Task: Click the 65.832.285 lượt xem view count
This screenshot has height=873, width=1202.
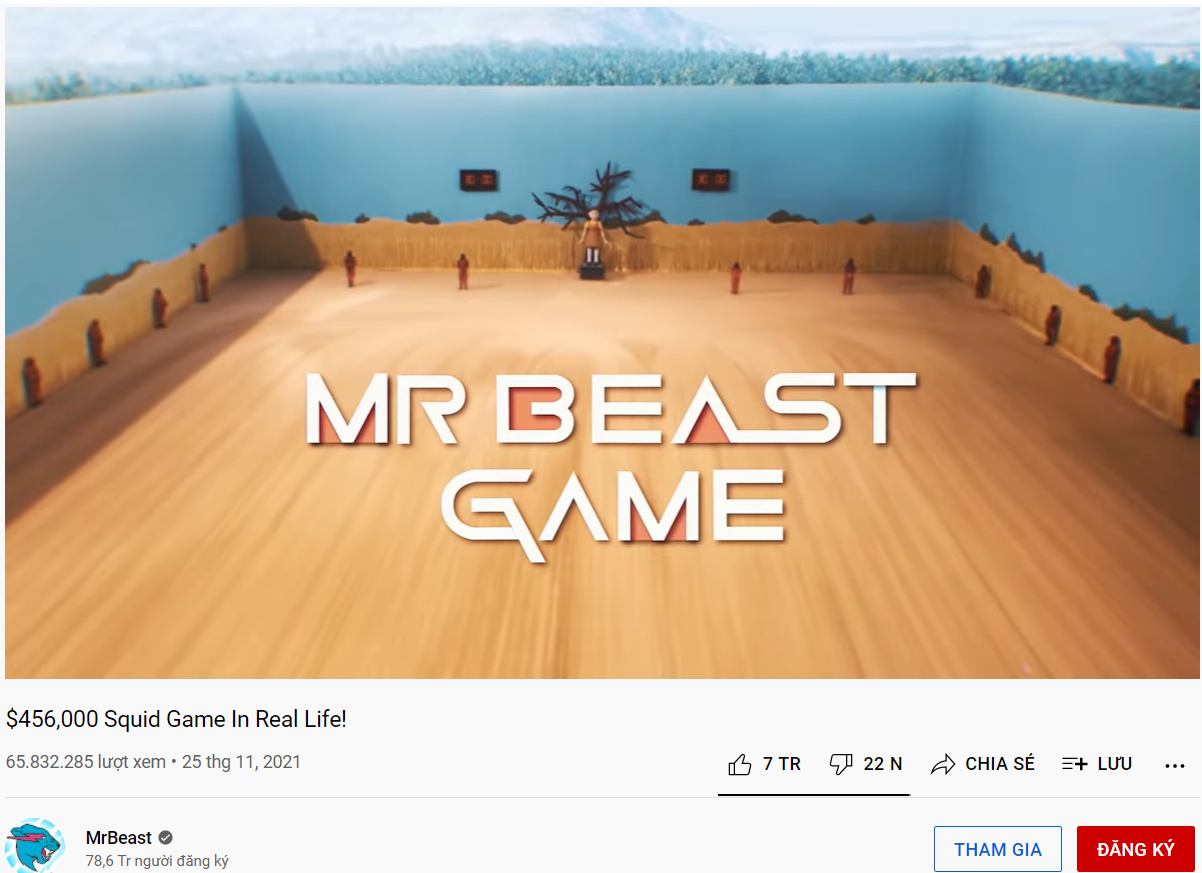Action: tap(86, 762)
